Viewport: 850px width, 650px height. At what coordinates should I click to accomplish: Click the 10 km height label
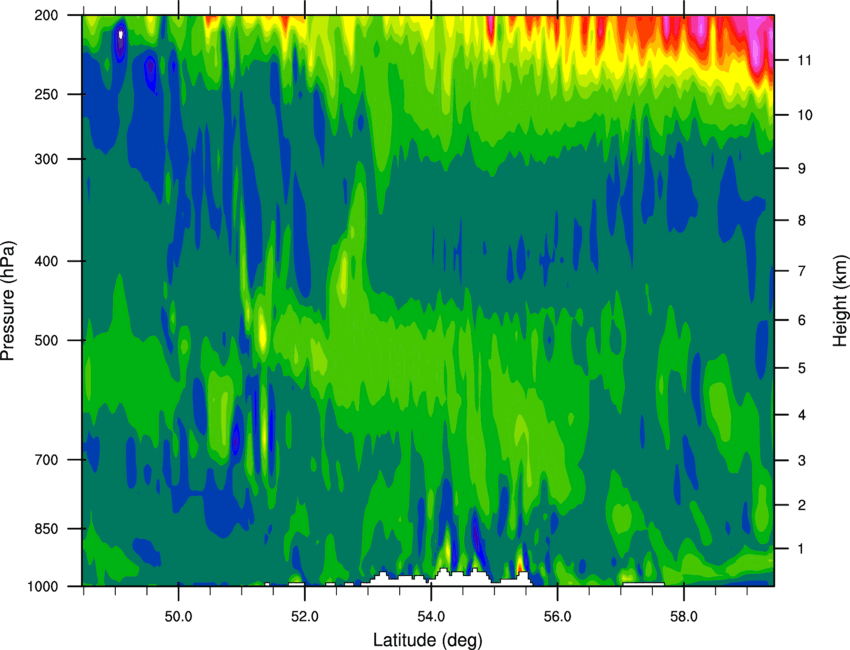tap(805, 115)
